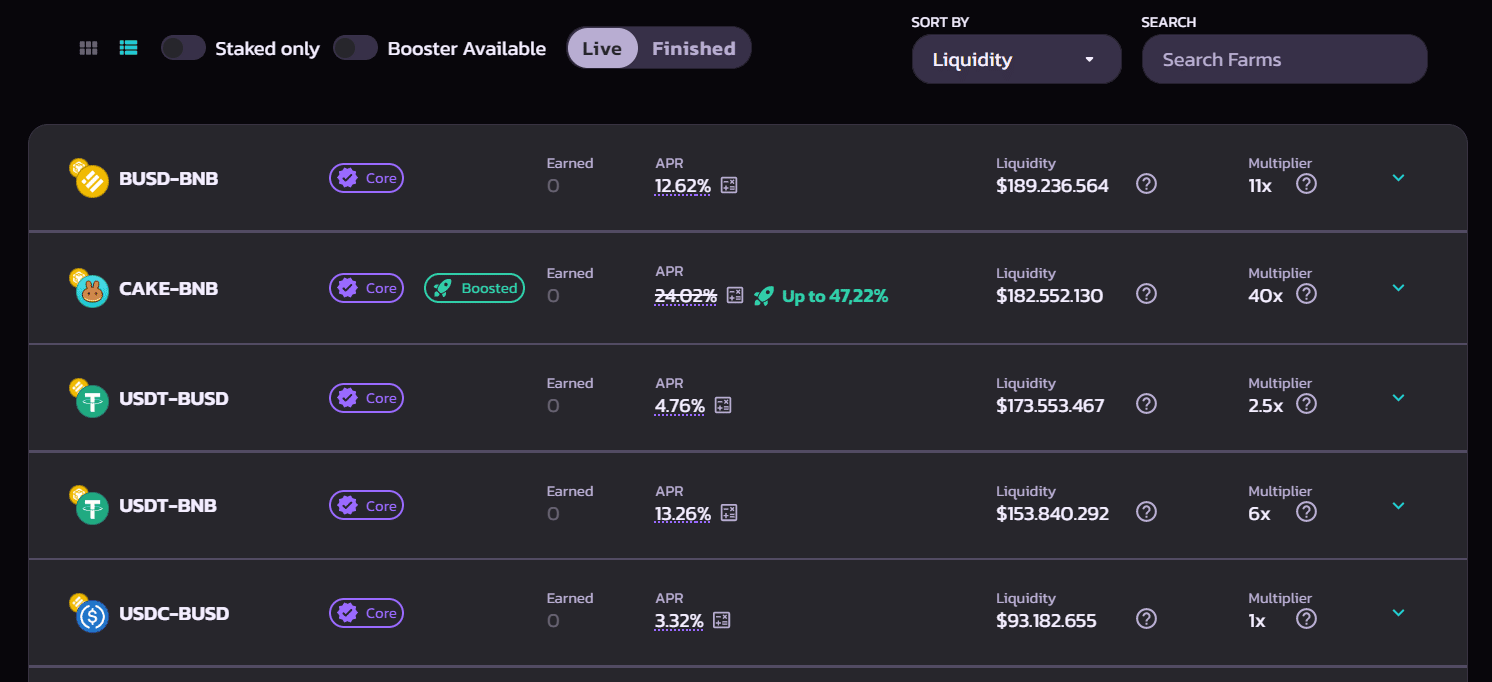Click the Core tag on USDT-BUSD

[366, 398]
